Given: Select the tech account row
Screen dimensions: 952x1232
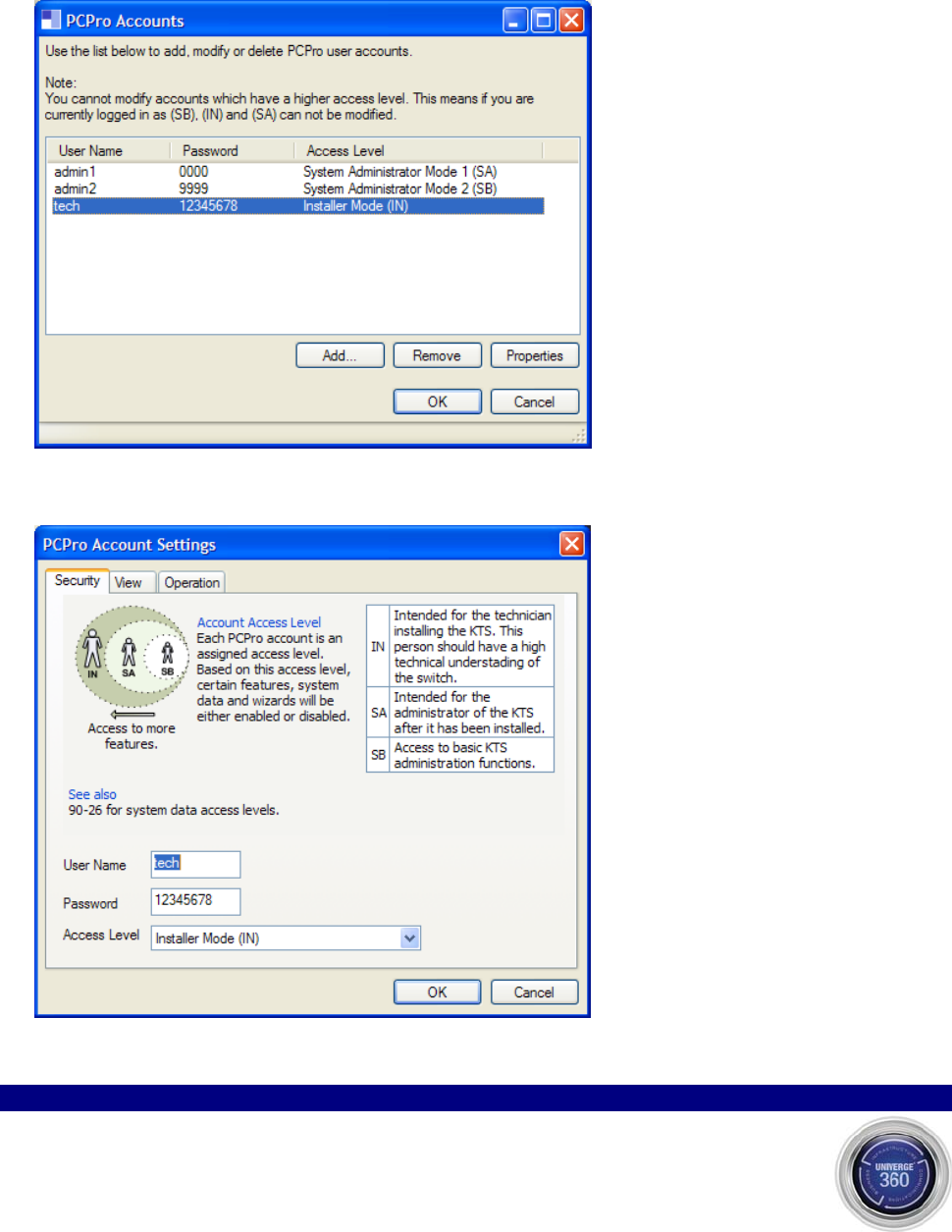Looking at the screenshot, I should click(298, 205).
